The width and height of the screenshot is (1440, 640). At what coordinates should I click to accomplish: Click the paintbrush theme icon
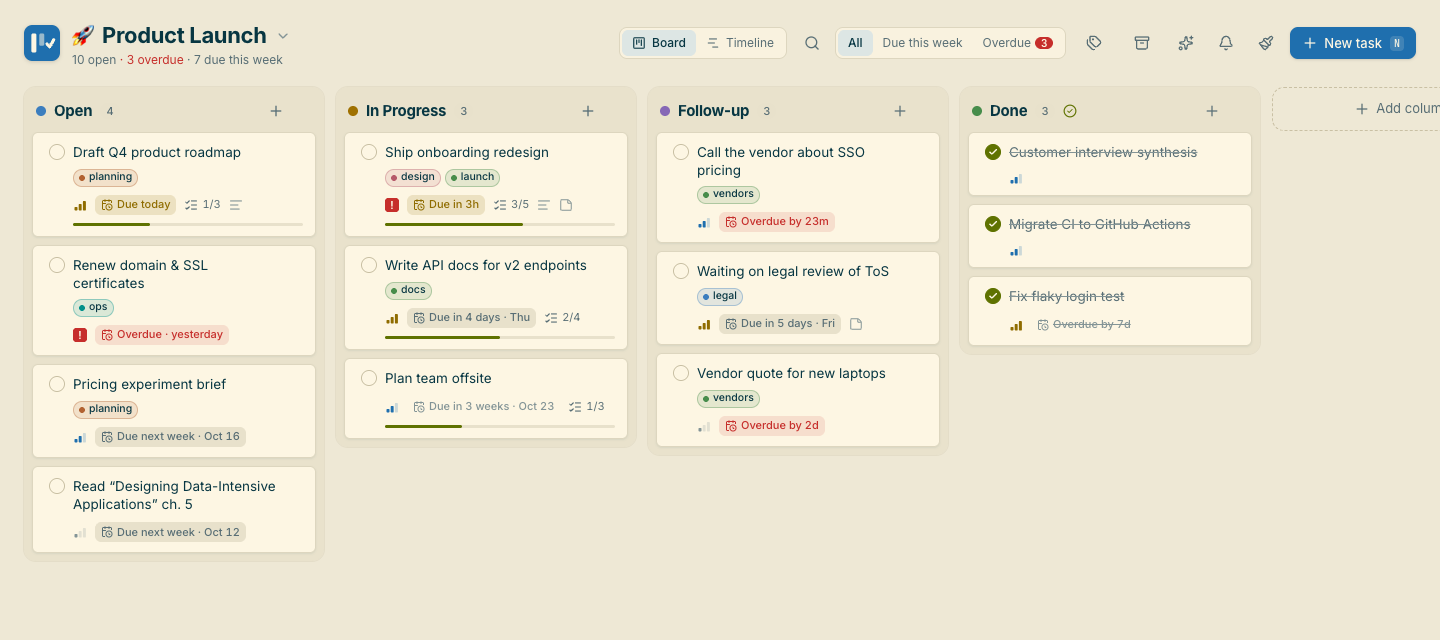[x=1266, y=43]
